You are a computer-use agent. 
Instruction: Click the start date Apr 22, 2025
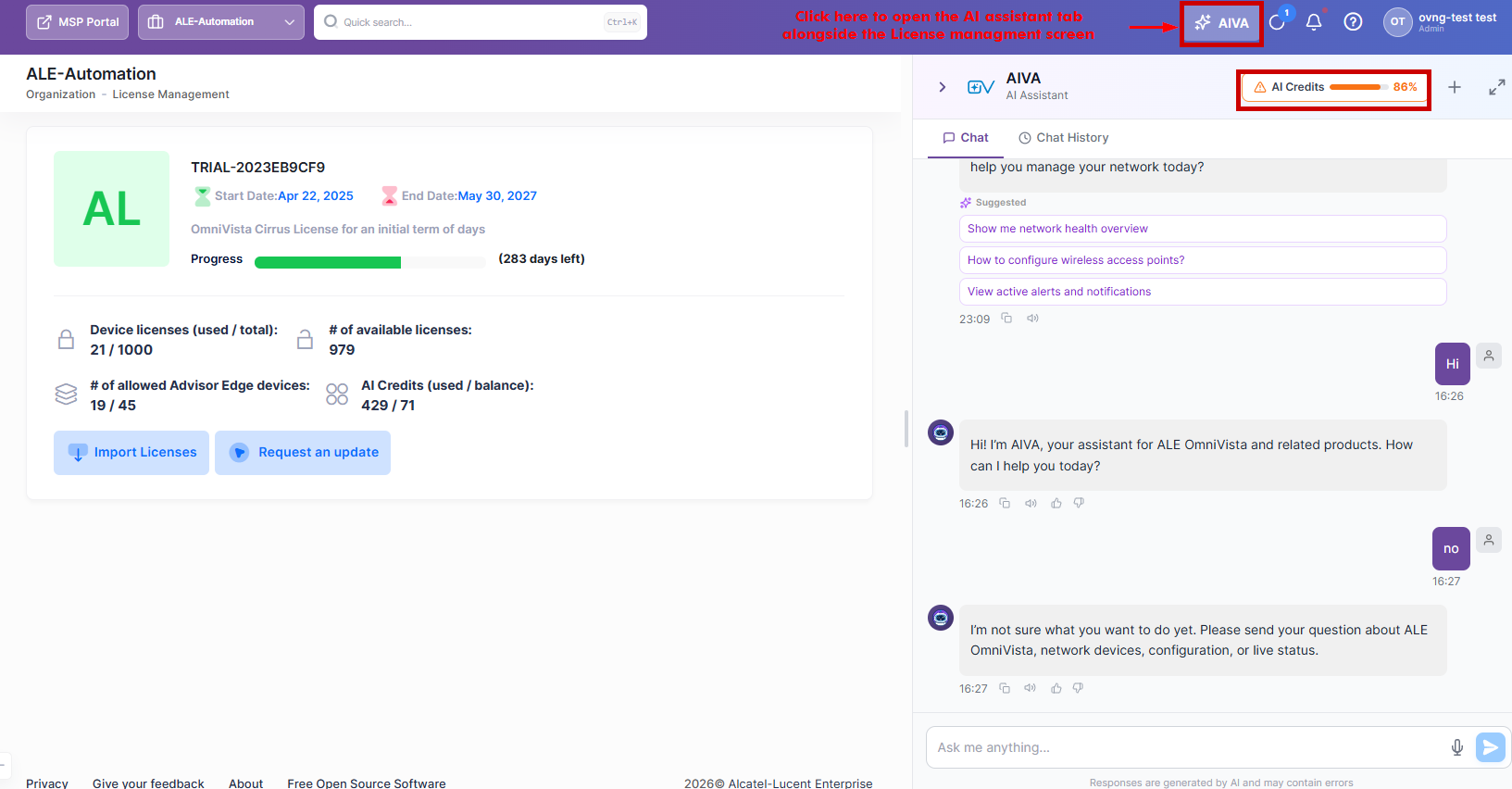[x=316, y=196]
